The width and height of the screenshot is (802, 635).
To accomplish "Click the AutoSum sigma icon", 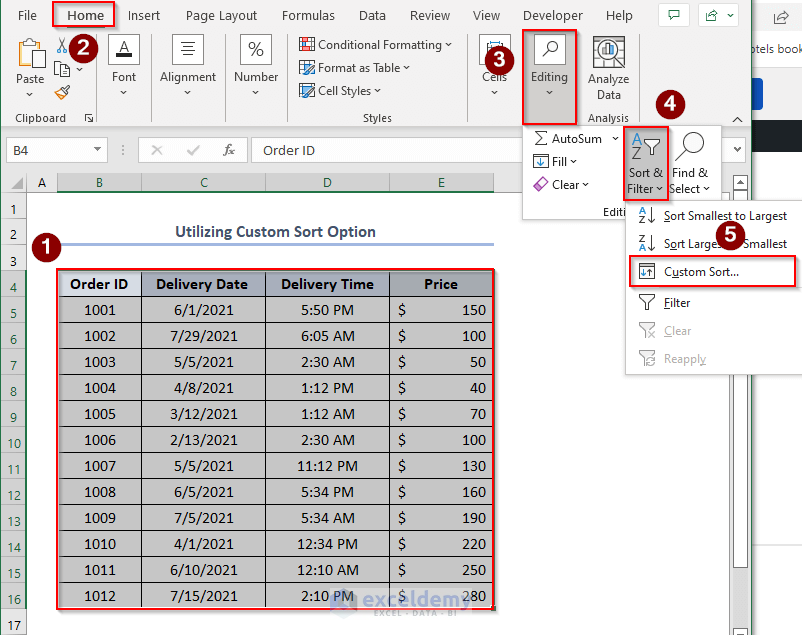I will [x=541, y=138].
